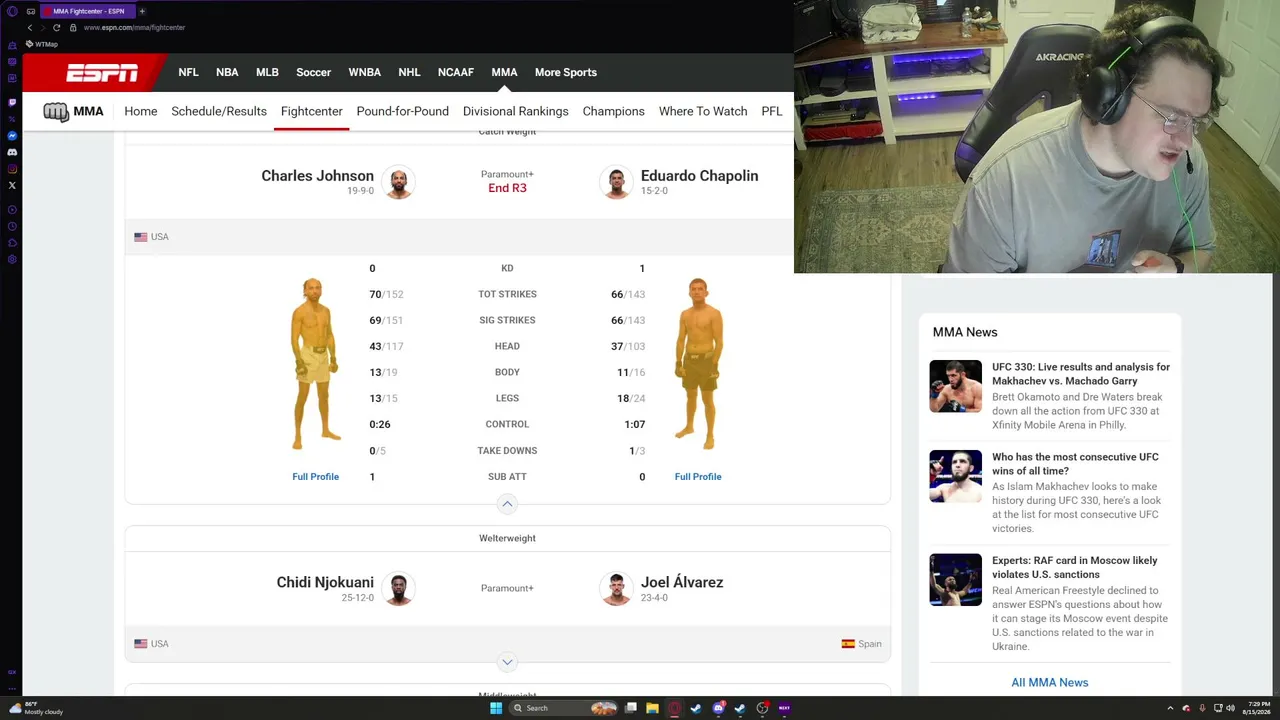This screenshot has height=720, width=1280.
Task: Open X (Twitter) in the browser sidebar
Action: coord(12,185)
